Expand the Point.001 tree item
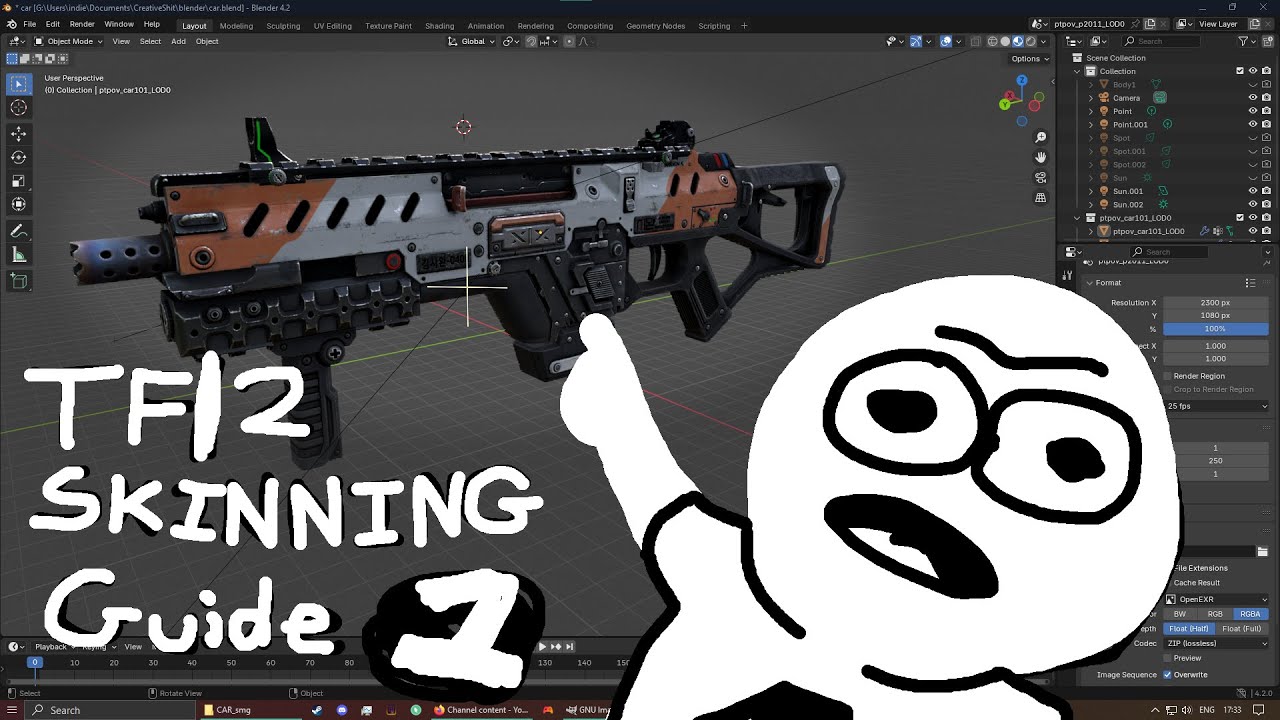The image size is (1280, 720). point(1091,124)
